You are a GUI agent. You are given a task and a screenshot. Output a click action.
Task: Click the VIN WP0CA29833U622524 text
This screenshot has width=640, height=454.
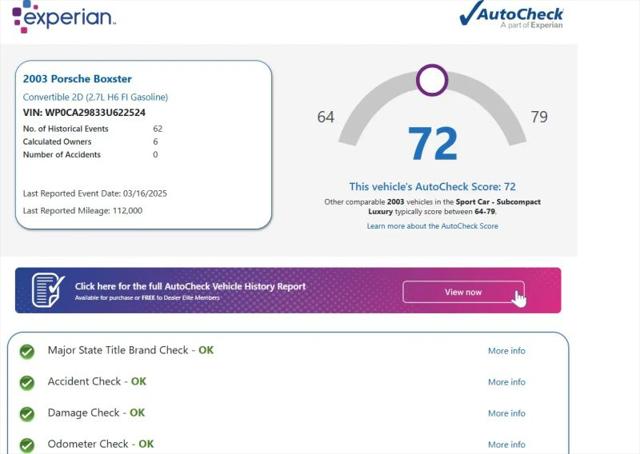(84, 113)
